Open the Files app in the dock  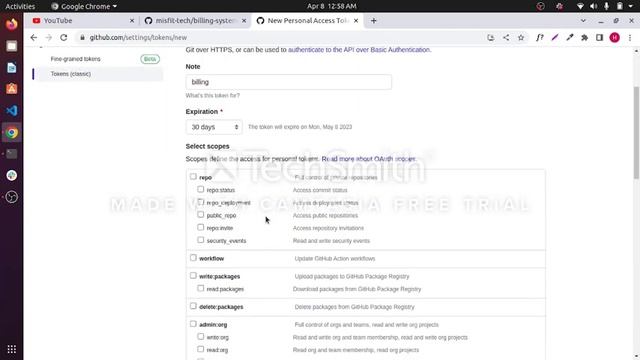tap(11, 46)
